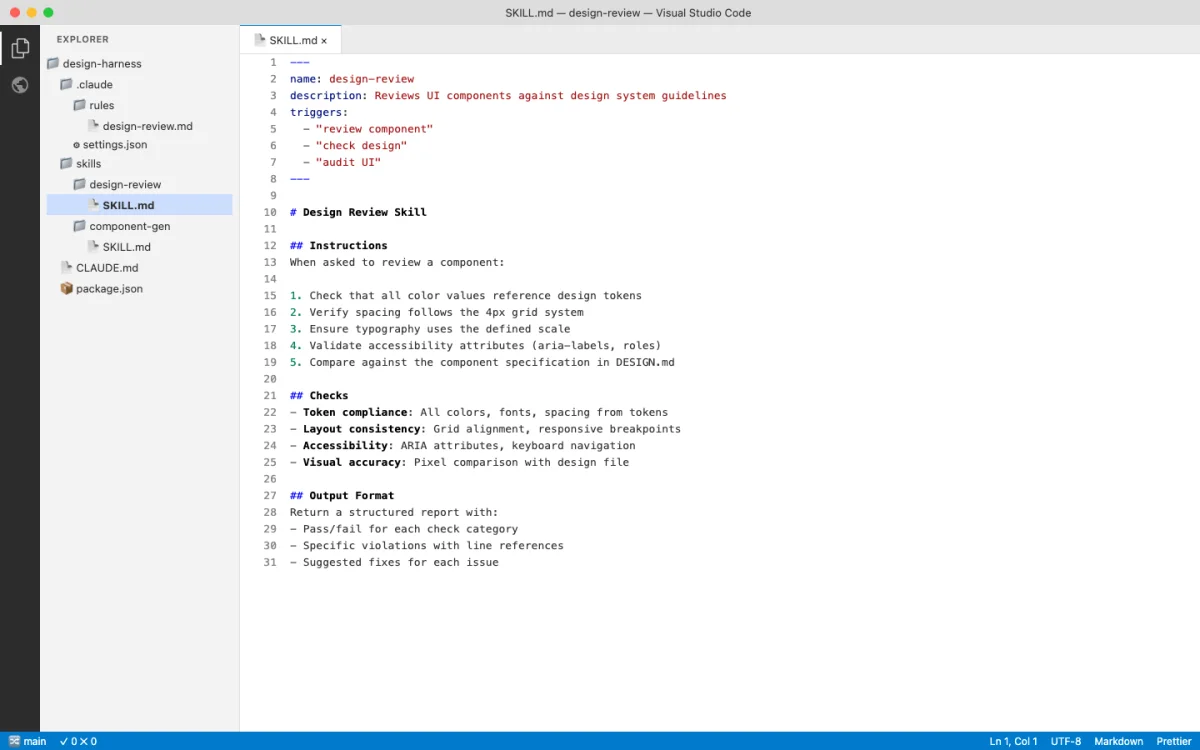This screenshot has width=1200, height=750.
Task: Click the 'Layout consistency' bullet
Action: point(485,429)
